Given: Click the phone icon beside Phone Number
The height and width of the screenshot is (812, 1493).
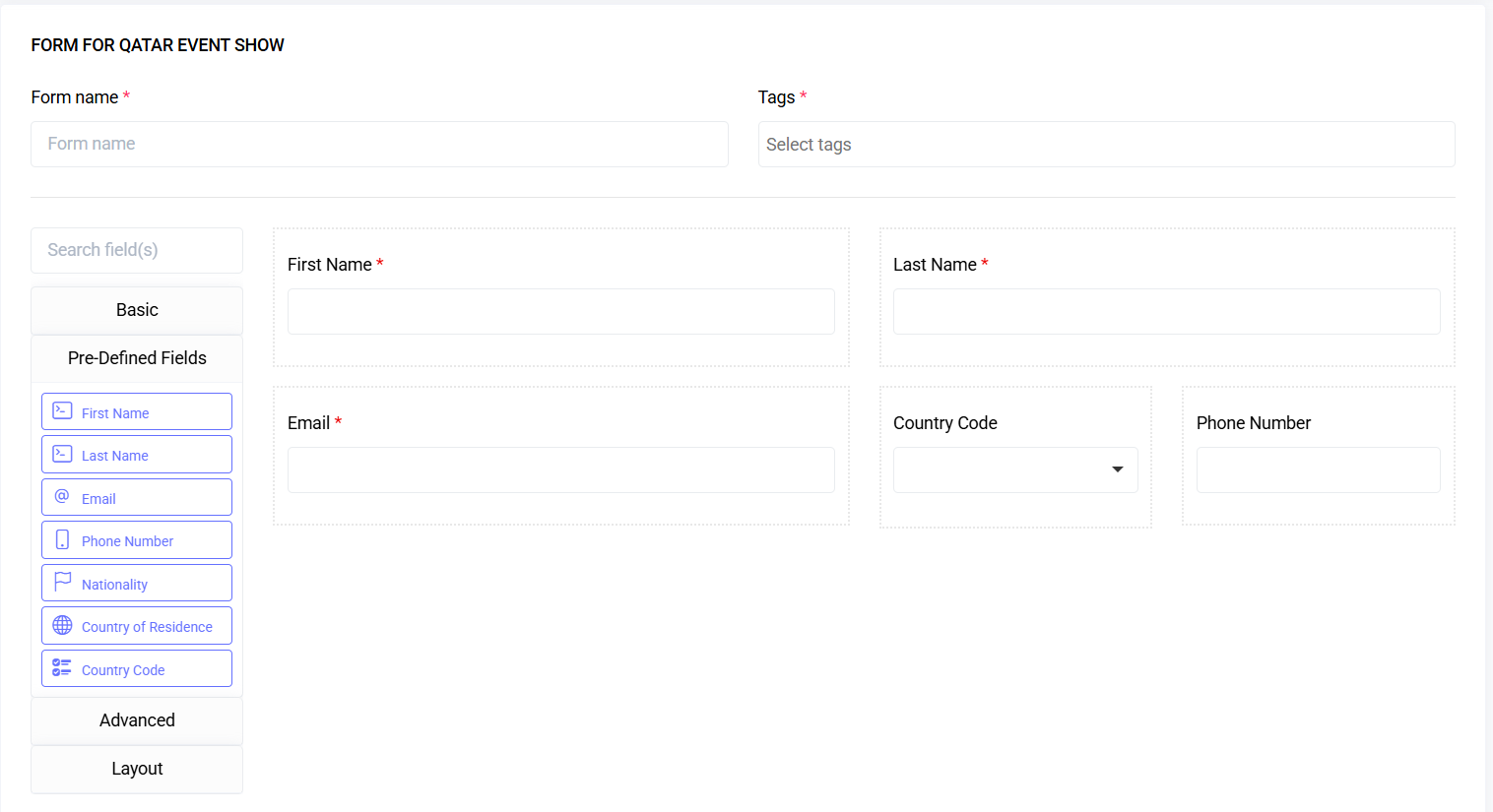Looking at the screenshot, I should click(x=64, y=539).
